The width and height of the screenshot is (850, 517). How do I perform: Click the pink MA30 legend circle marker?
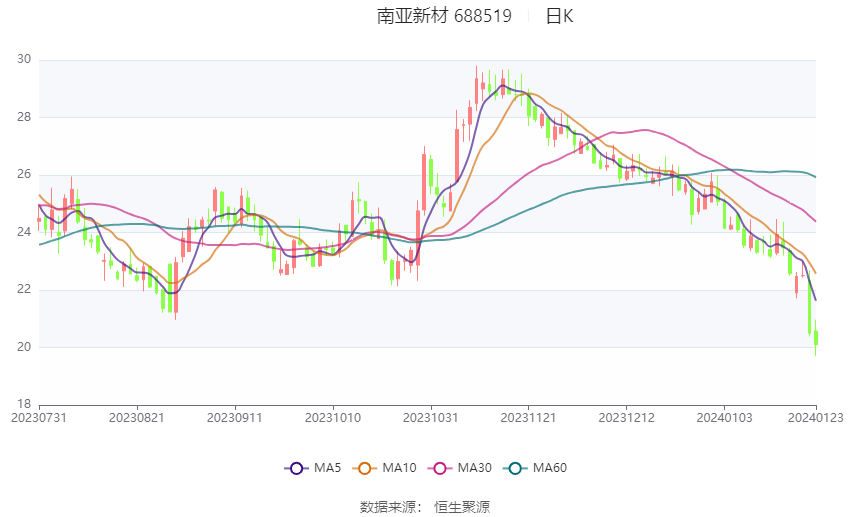click(x=437, y=468)
